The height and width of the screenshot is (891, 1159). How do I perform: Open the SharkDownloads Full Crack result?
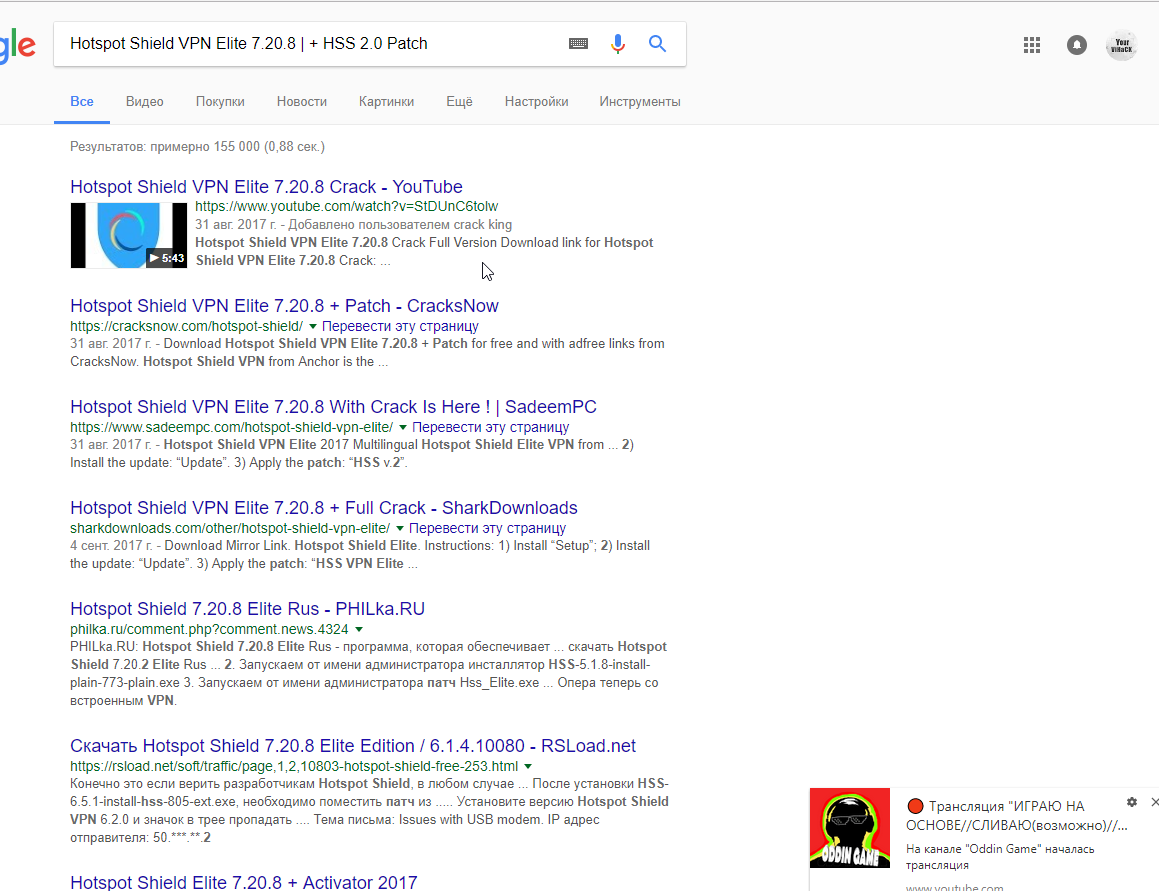pos(324,508)
